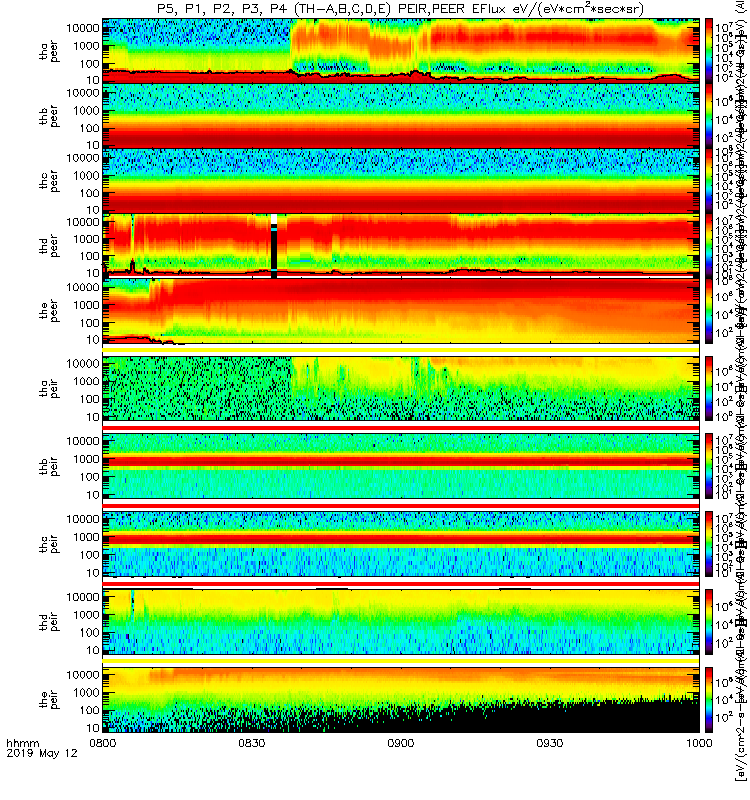This screenshot has height=800, width=750.
Task: Click the "2019 May 12" date label
Action: pyautogui.click(x=42, y=753)
